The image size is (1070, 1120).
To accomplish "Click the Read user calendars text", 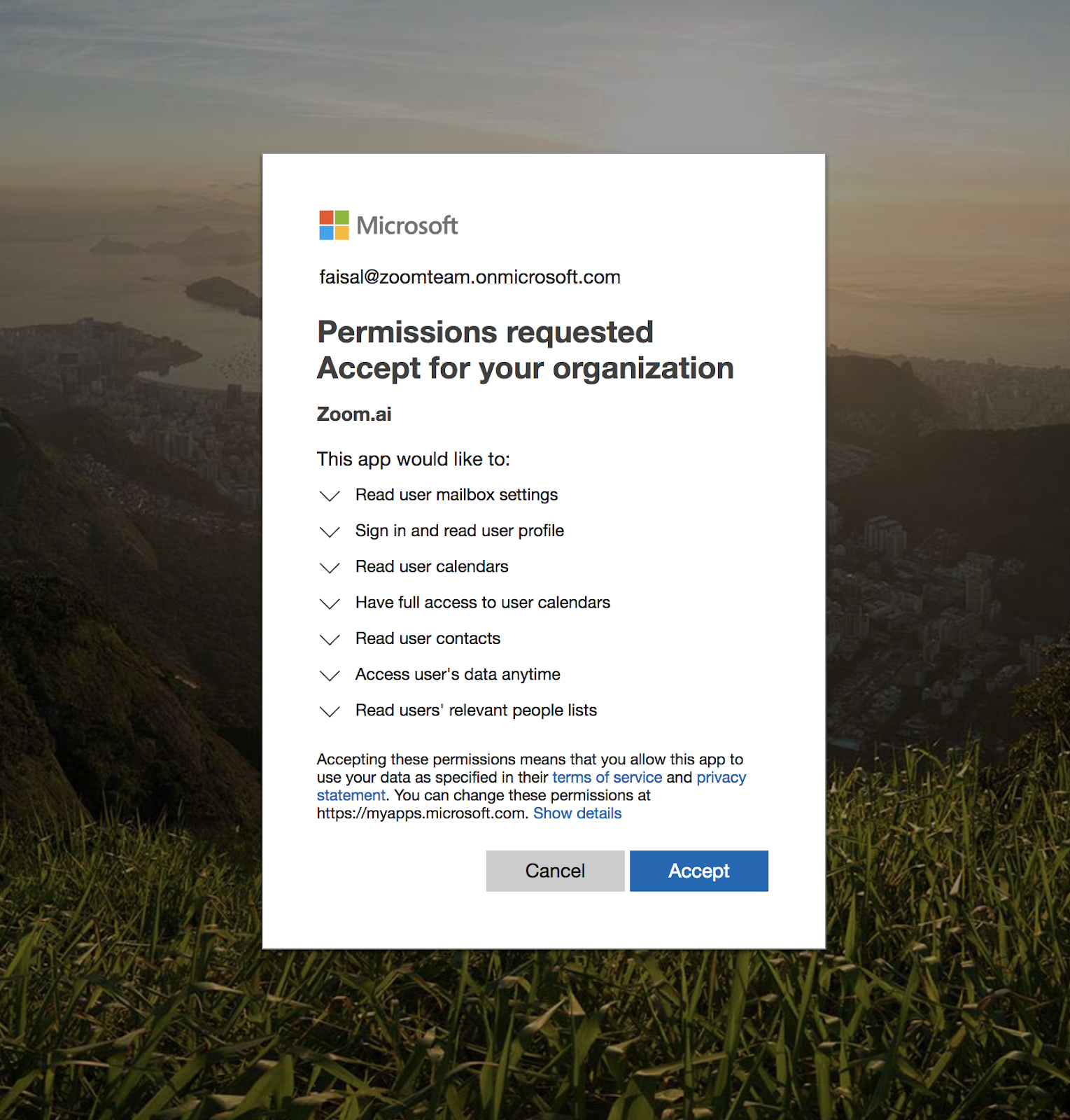I will coord(432,566).
